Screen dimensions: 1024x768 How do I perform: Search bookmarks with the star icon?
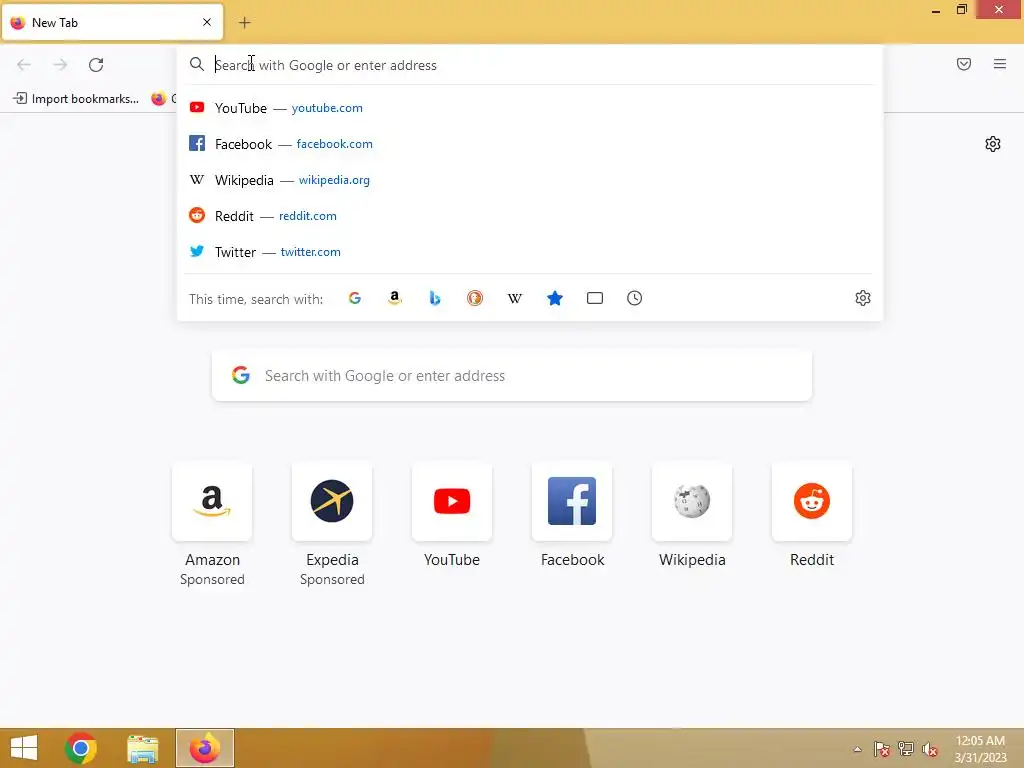click(554, 298)
